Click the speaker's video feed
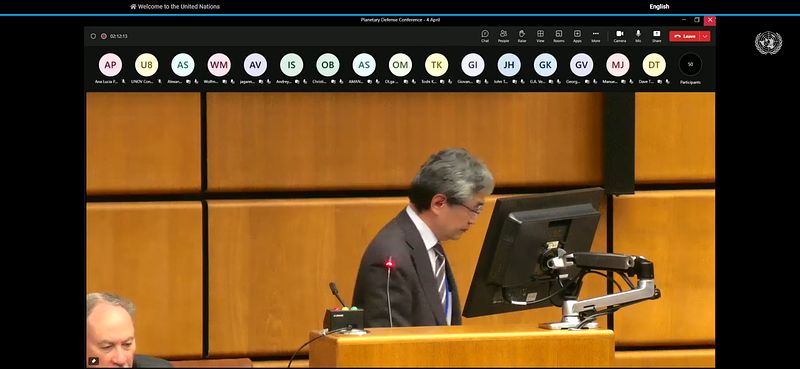This screenshot has height=369, width=800. tap(401, 230)
